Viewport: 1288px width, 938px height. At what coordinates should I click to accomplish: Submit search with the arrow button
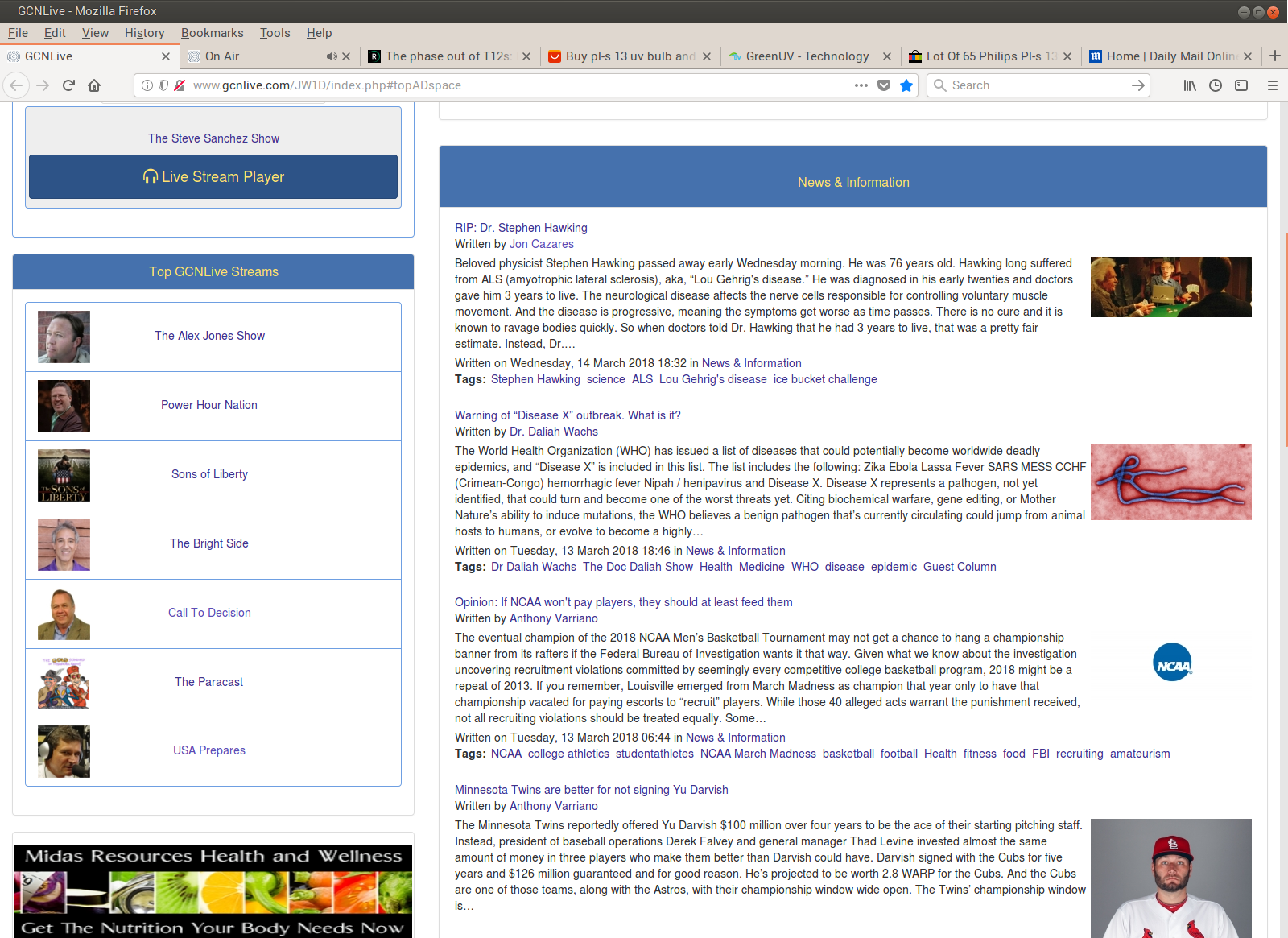pyautogui.click(x=1137, y=85)
